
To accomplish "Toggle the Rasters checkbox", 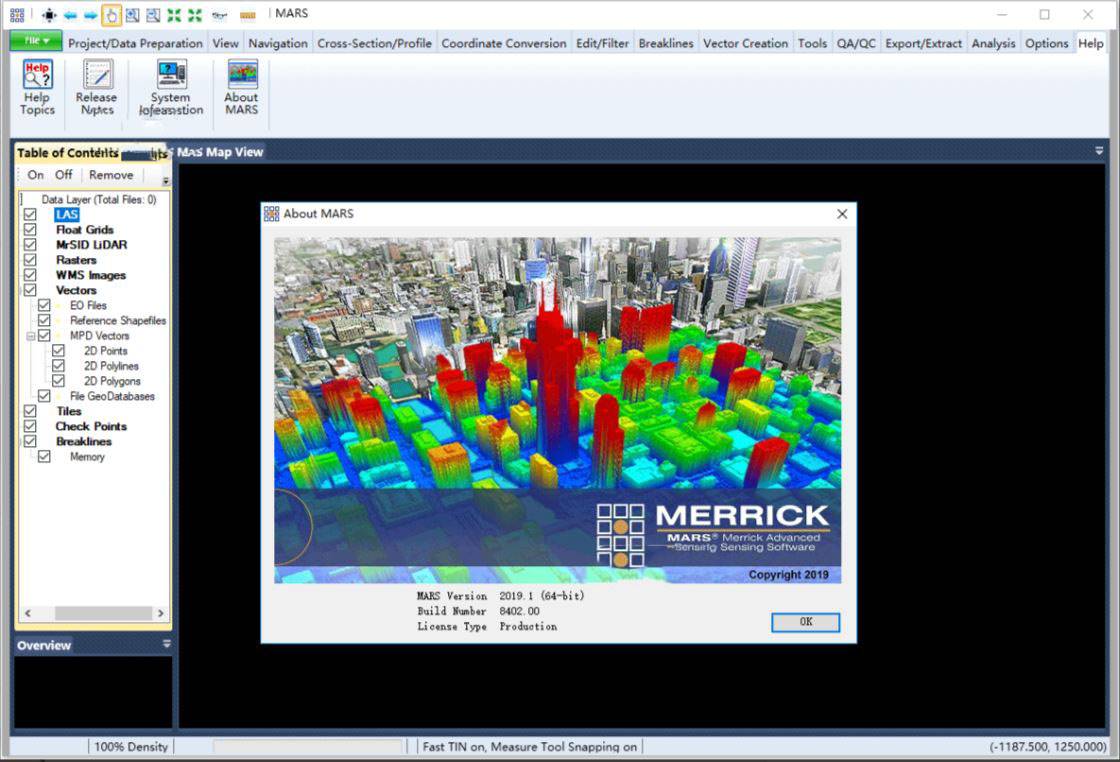I will [x=30, y=260].
